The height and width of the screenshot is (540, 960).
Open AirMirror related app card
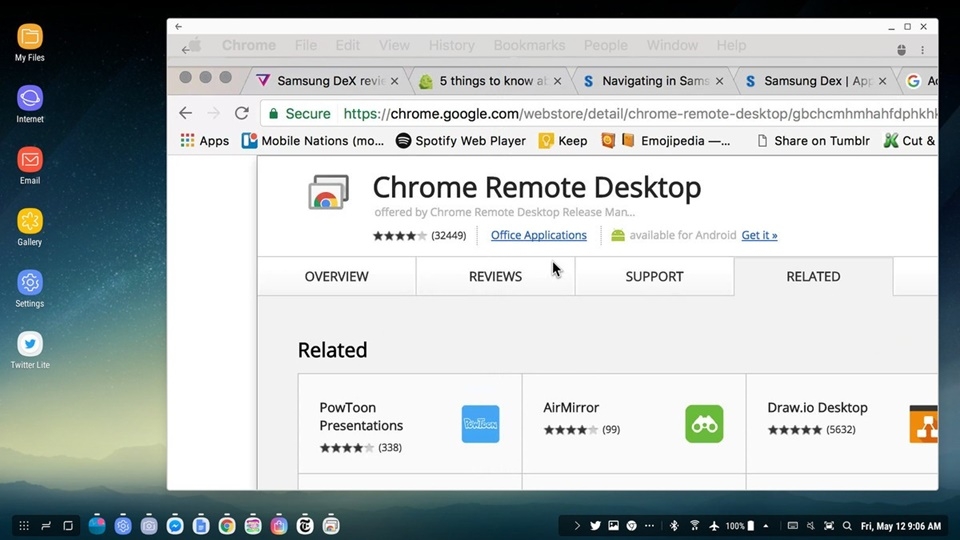coord(634,424)
